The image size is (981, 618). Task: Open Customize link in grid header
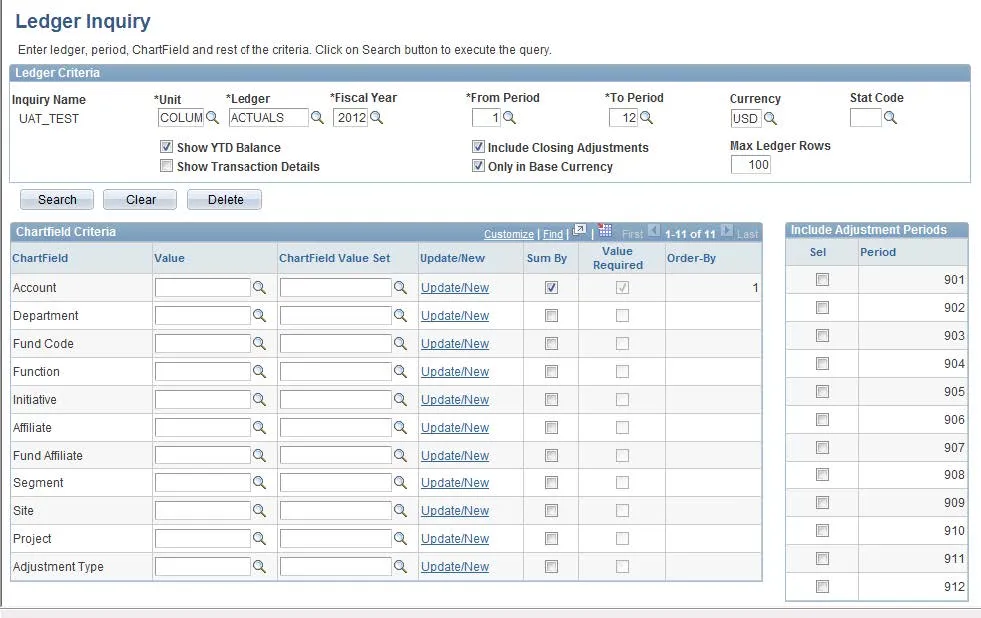tap(509, 234)
